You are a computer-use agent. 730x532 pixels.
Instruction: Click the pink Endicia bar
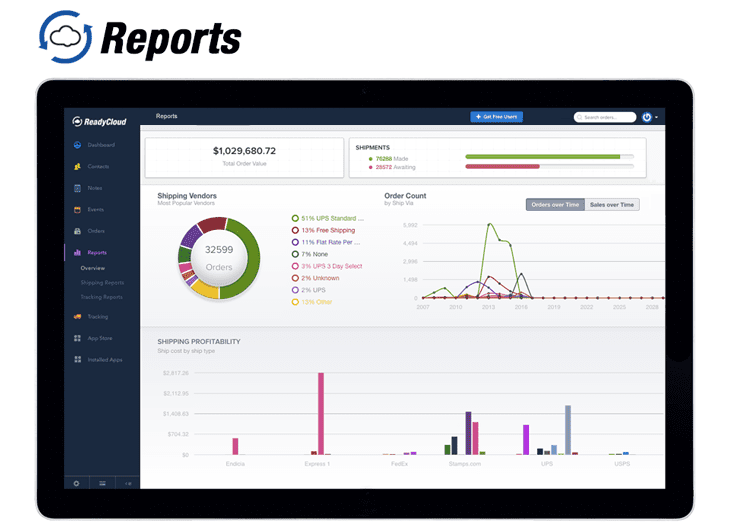point(235,446)
